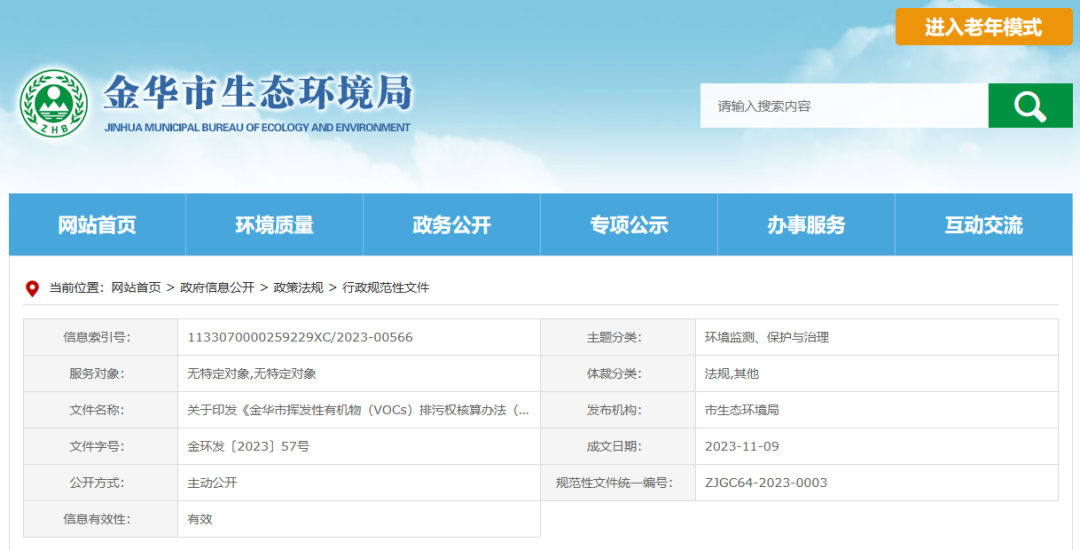Image resolution: width=1080 pixels, height=550 pixels.
Task: Open the 办事服务 navigation item
Action: [805, 225]
